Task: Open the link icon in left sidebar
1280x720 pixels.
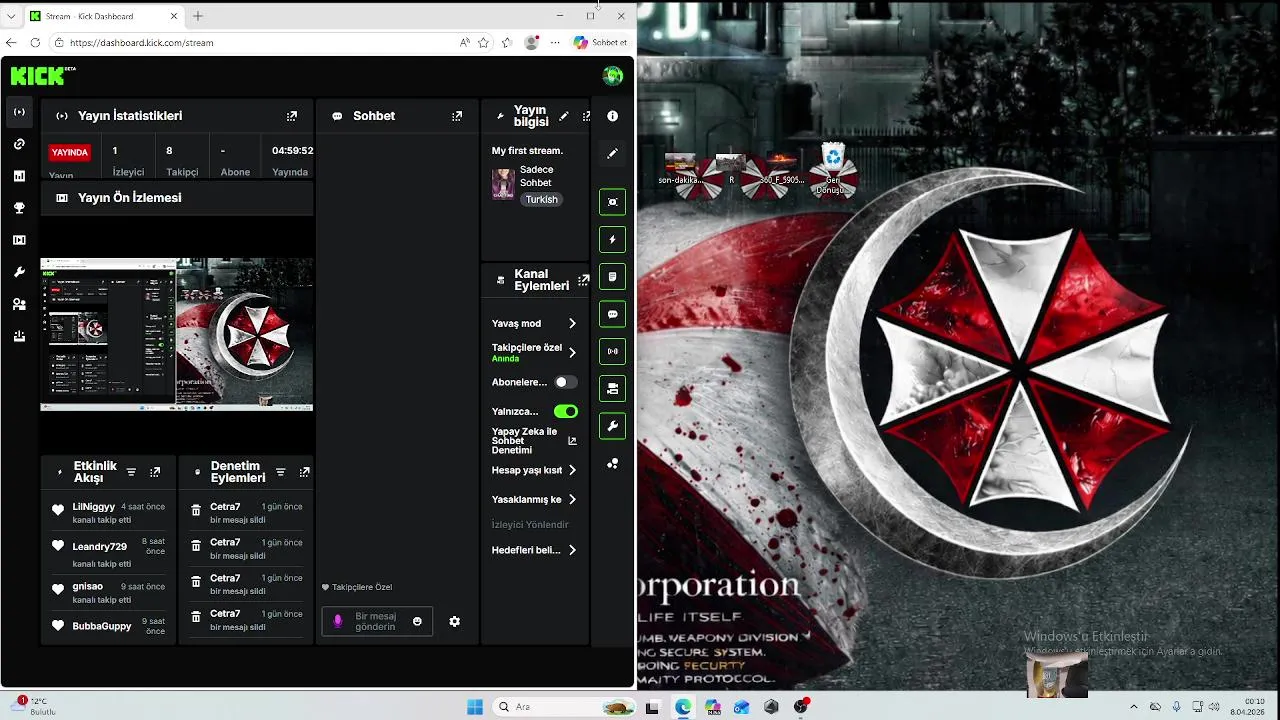Action: pyautogui.click(x=19, y=144)
